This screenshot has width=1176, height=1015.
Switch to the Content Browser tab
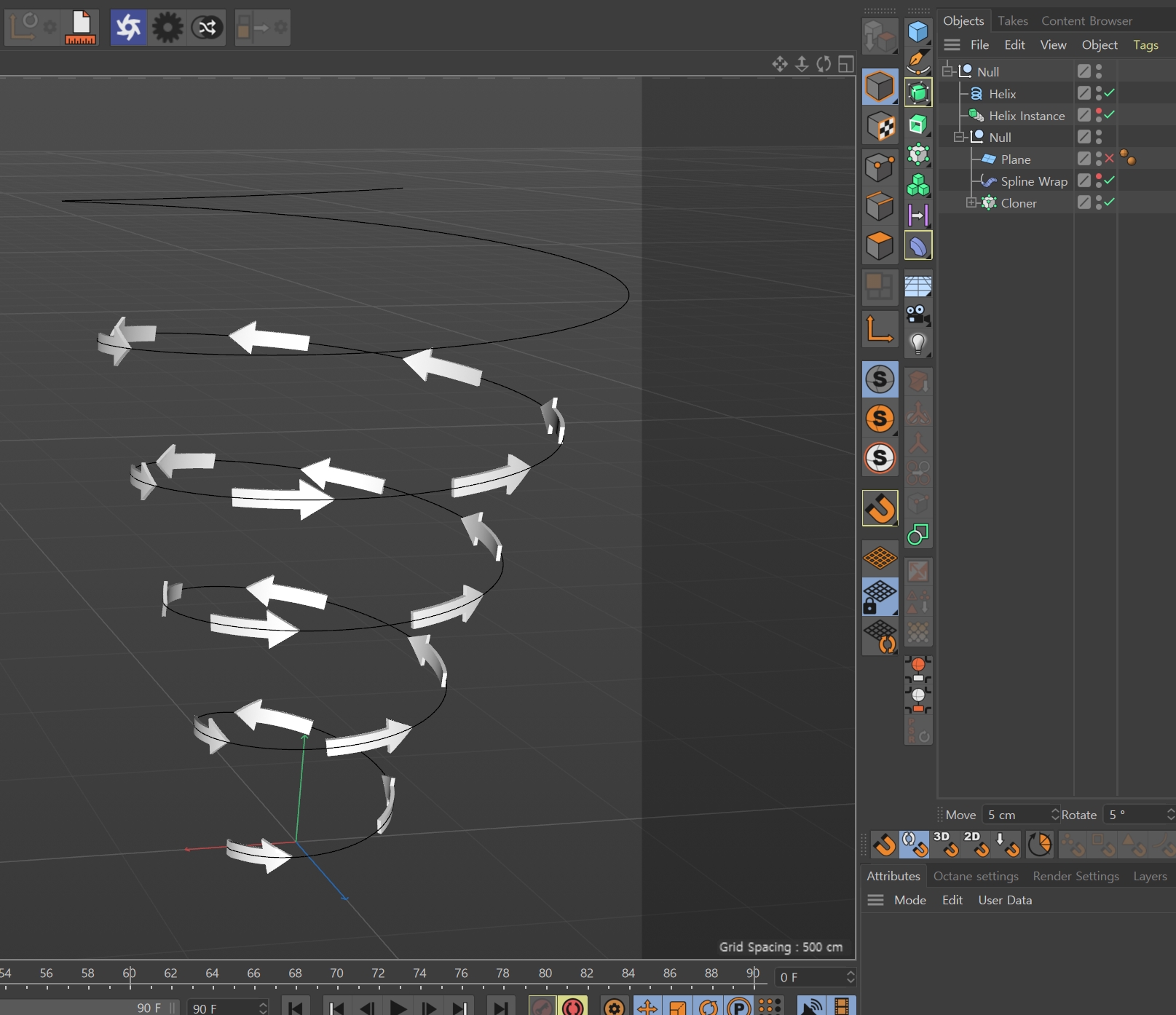(x=1086, y=20)
